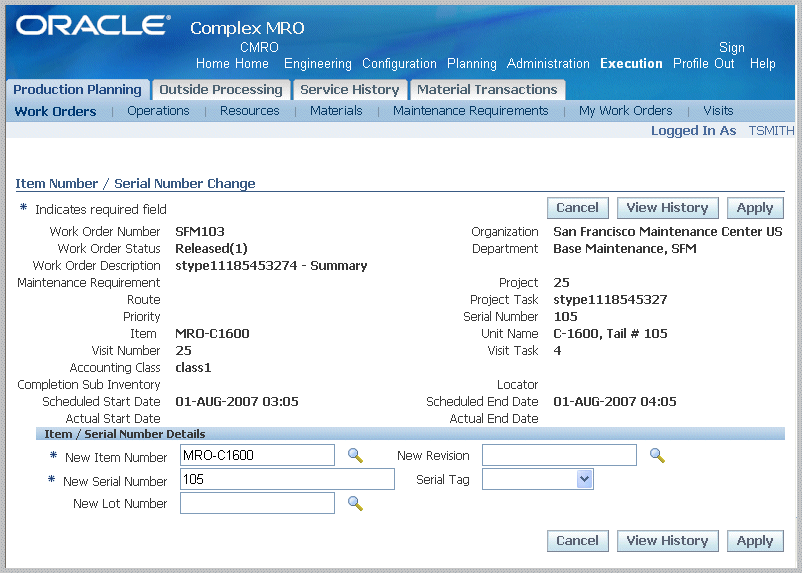Select the Execution link

(631, 63)
